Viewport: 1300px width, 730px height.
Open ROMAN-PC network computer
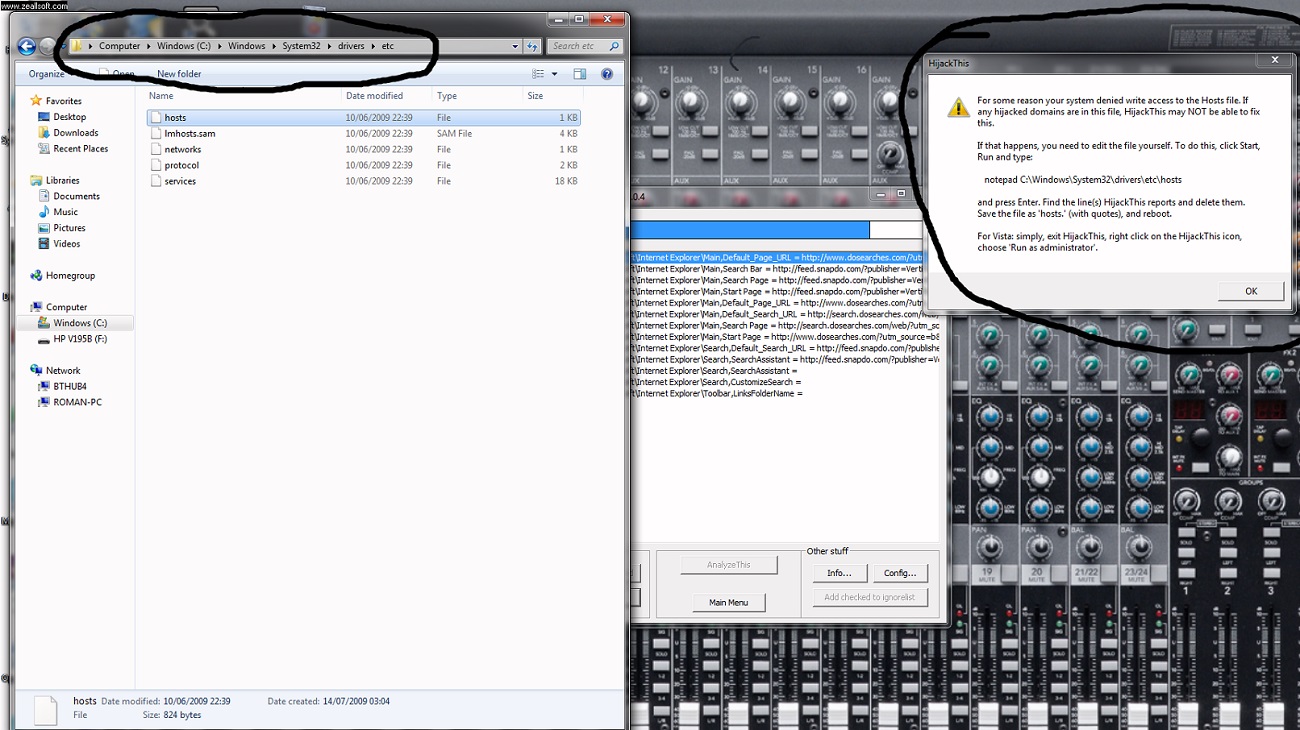(77, 402)
